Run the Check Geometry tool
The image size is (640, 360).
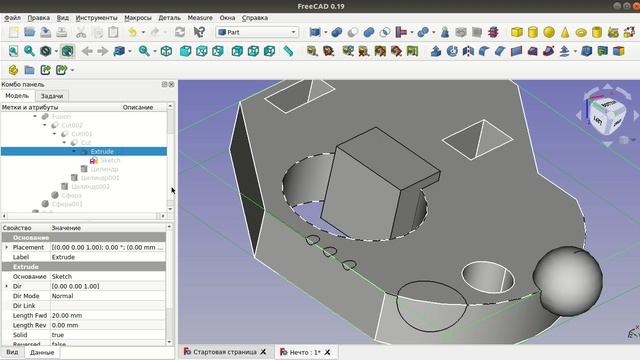tap(445, 32)
